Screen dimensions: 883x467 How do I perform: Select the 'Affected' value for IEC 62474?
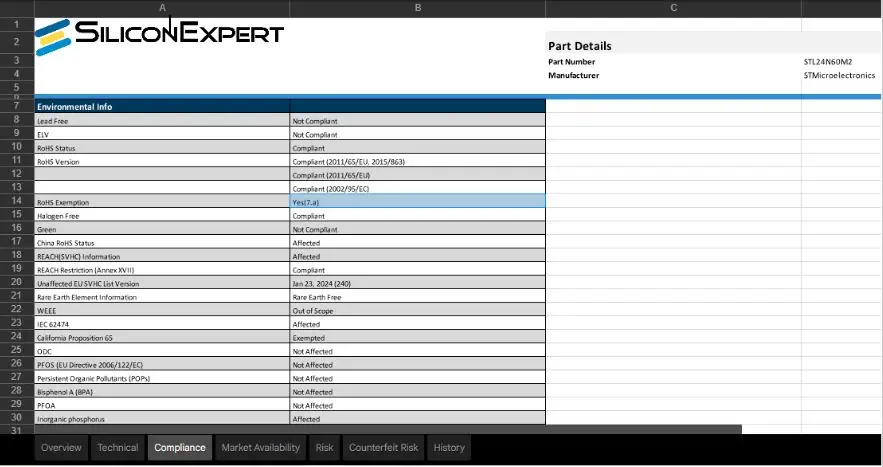click(417, 323)
